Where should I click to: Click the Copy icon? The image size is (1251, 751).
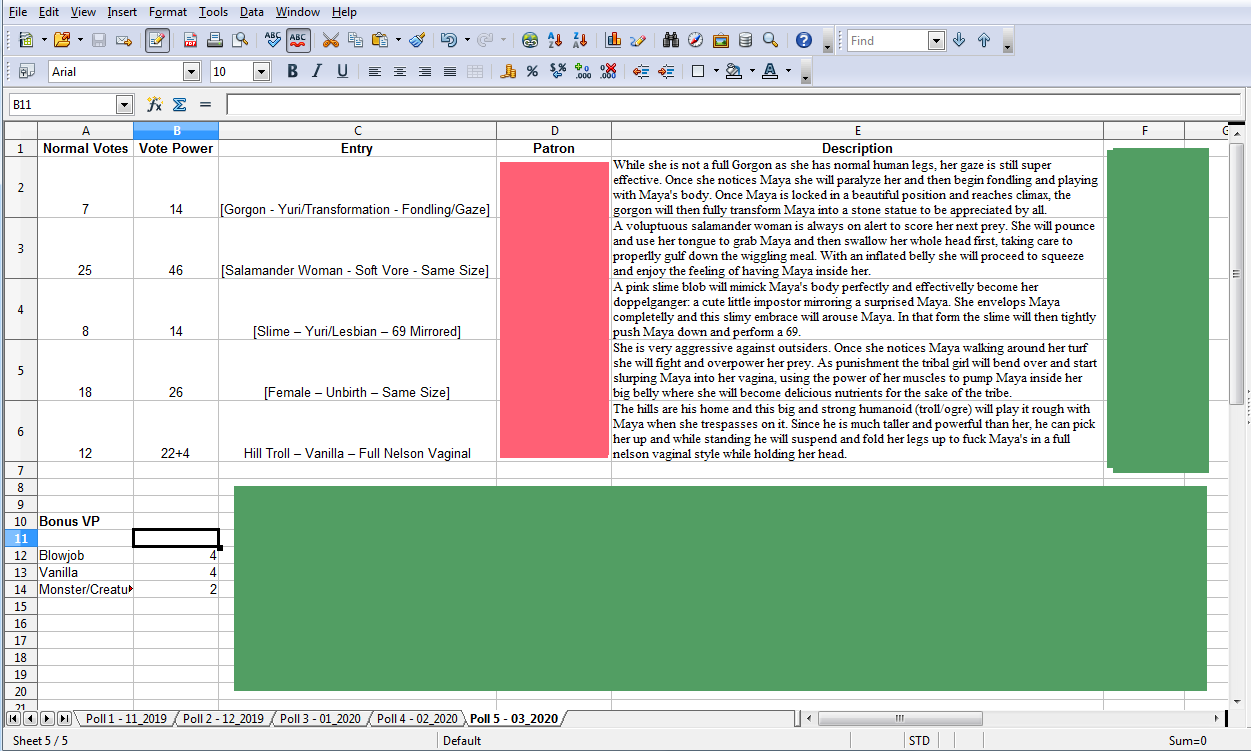(355, 41)
